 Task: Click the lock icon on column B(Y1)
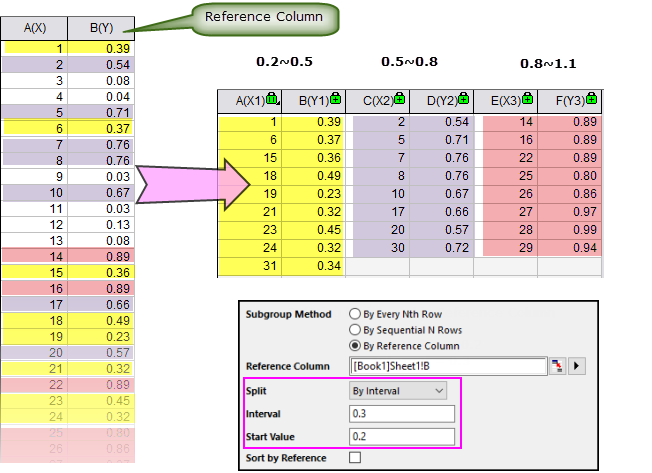tap(335, 99)
